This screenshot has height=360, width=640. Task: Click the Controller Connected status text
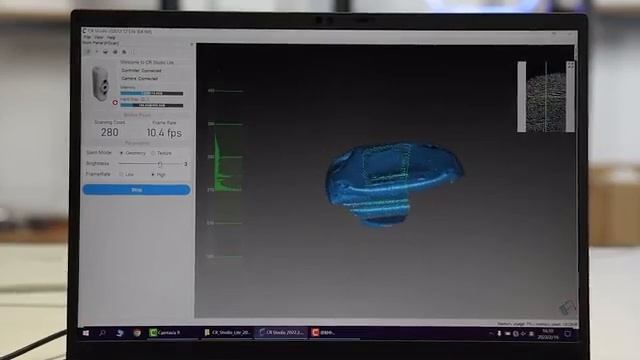click(141, 70)
